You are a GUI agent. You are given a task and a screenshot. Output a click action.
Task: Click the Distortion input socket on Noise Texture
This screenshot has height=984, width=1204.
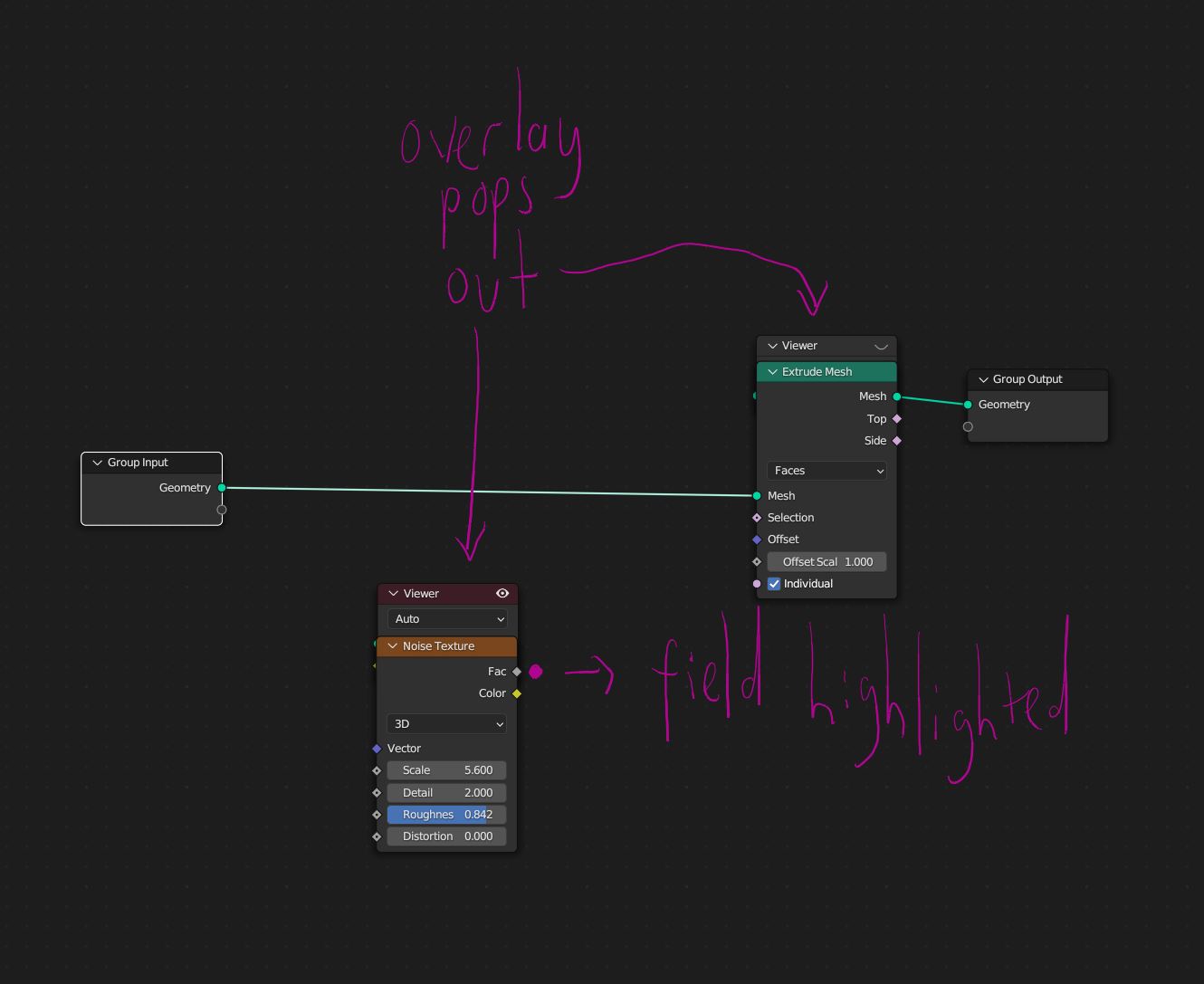tap(377, 836)
